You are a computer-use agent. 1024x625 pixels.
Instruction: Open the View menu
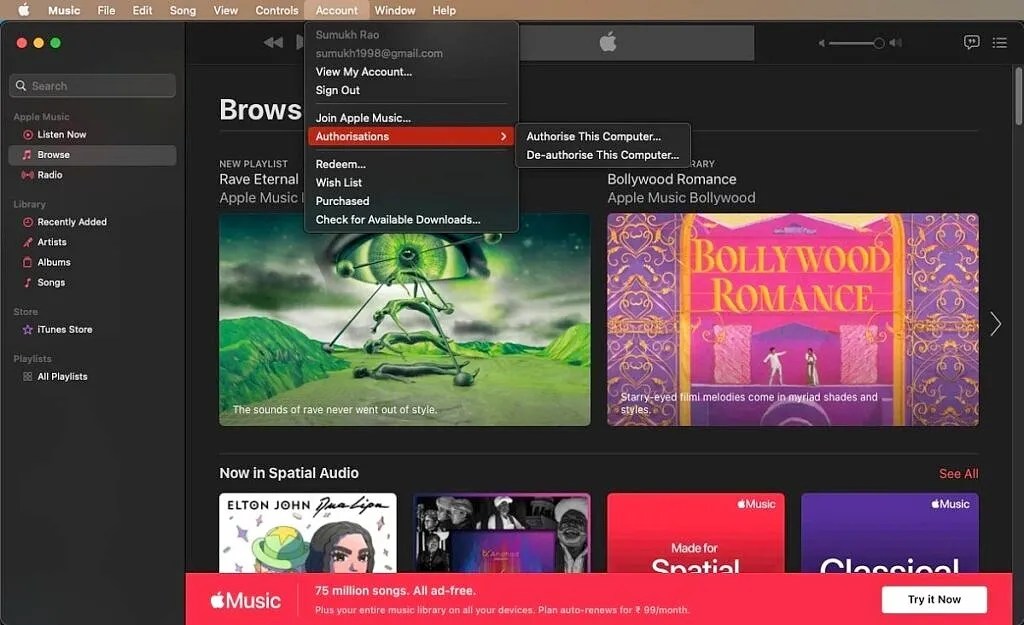(x=225, y=10)
